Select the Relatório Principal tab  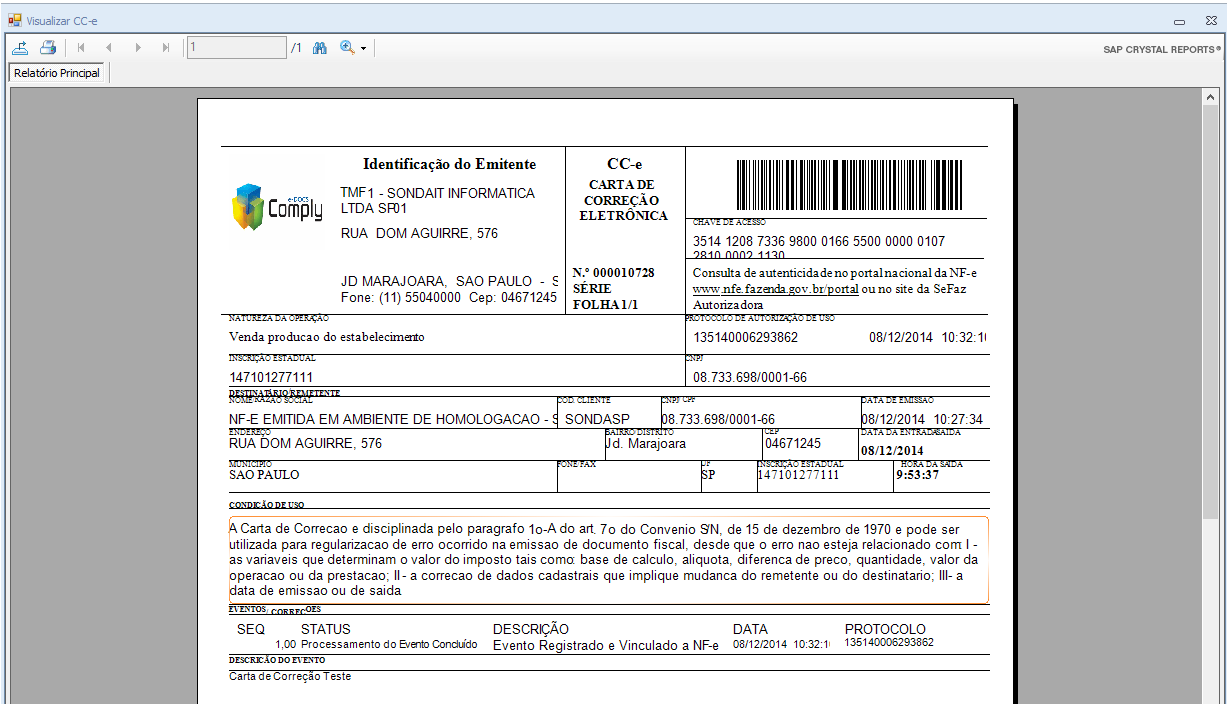point(57,73)
